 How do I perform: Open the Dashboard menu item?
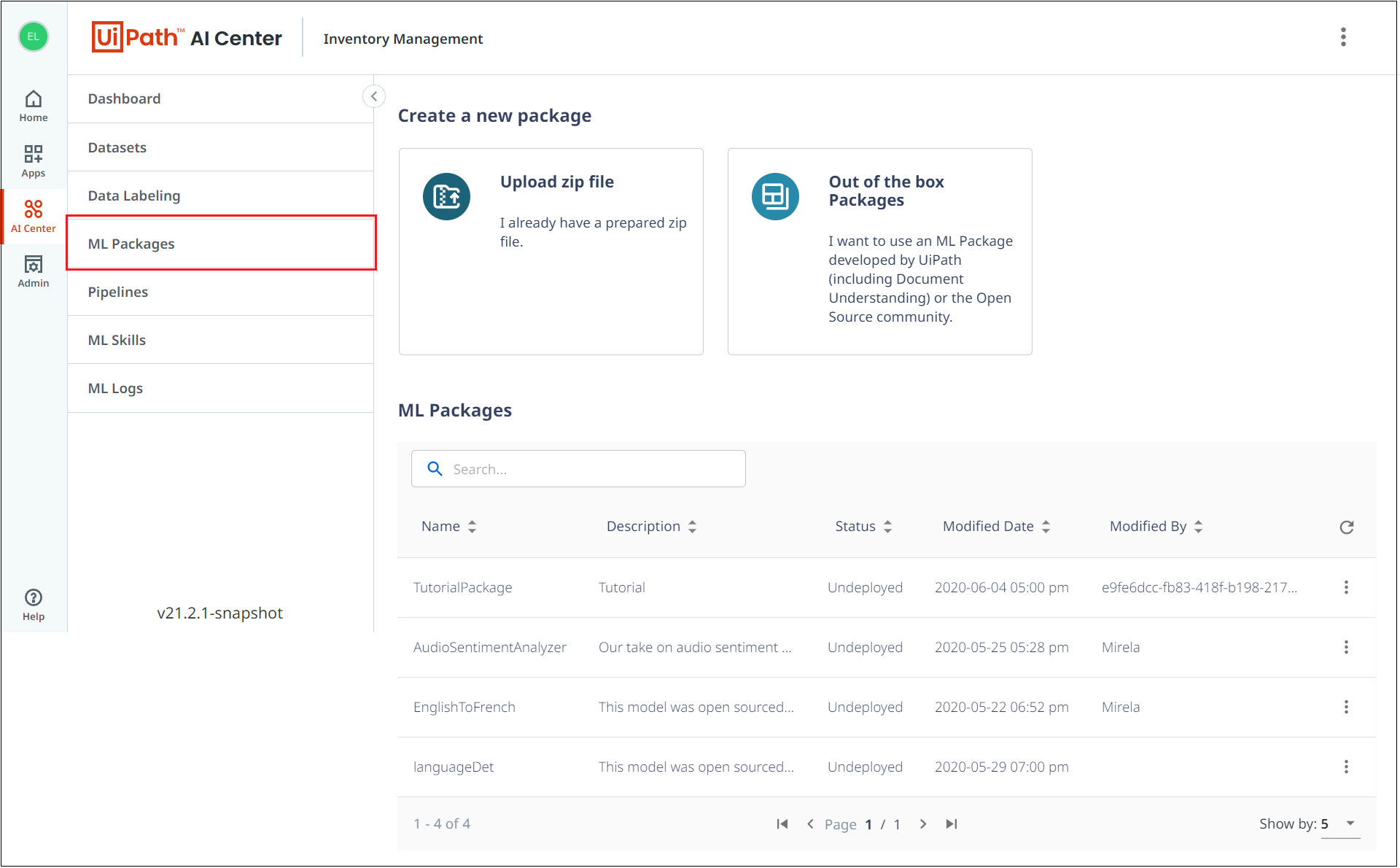point(220,98)
